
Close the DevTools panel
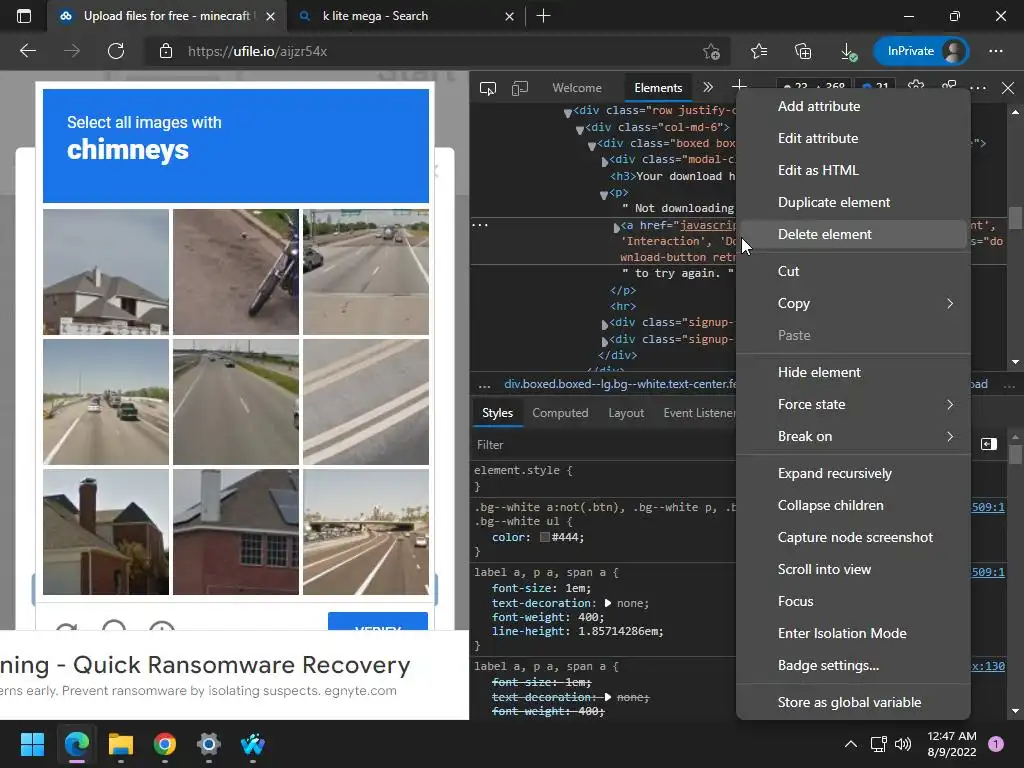click(1008, 88)
